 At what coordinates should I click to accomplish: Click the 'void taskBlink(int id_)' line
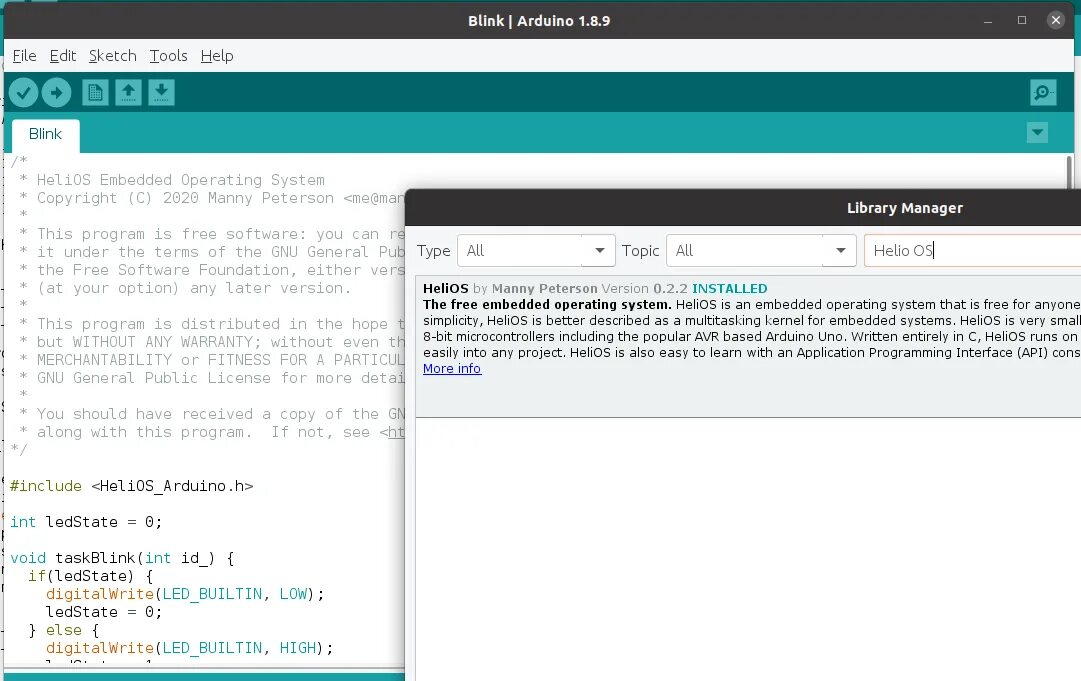(122, 558)
